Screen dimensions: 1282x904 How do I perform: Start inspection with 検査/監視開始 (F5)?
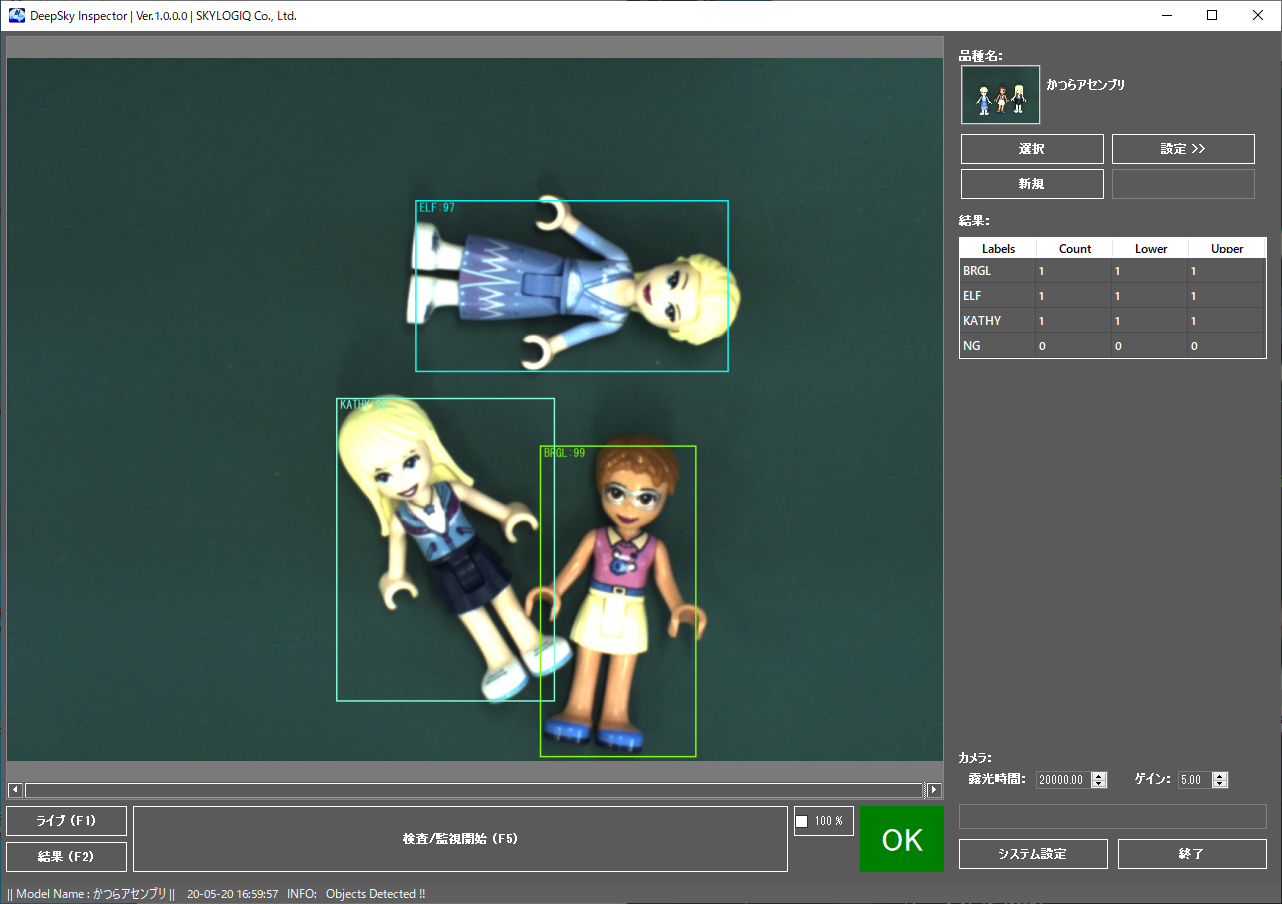pos(460,839)
